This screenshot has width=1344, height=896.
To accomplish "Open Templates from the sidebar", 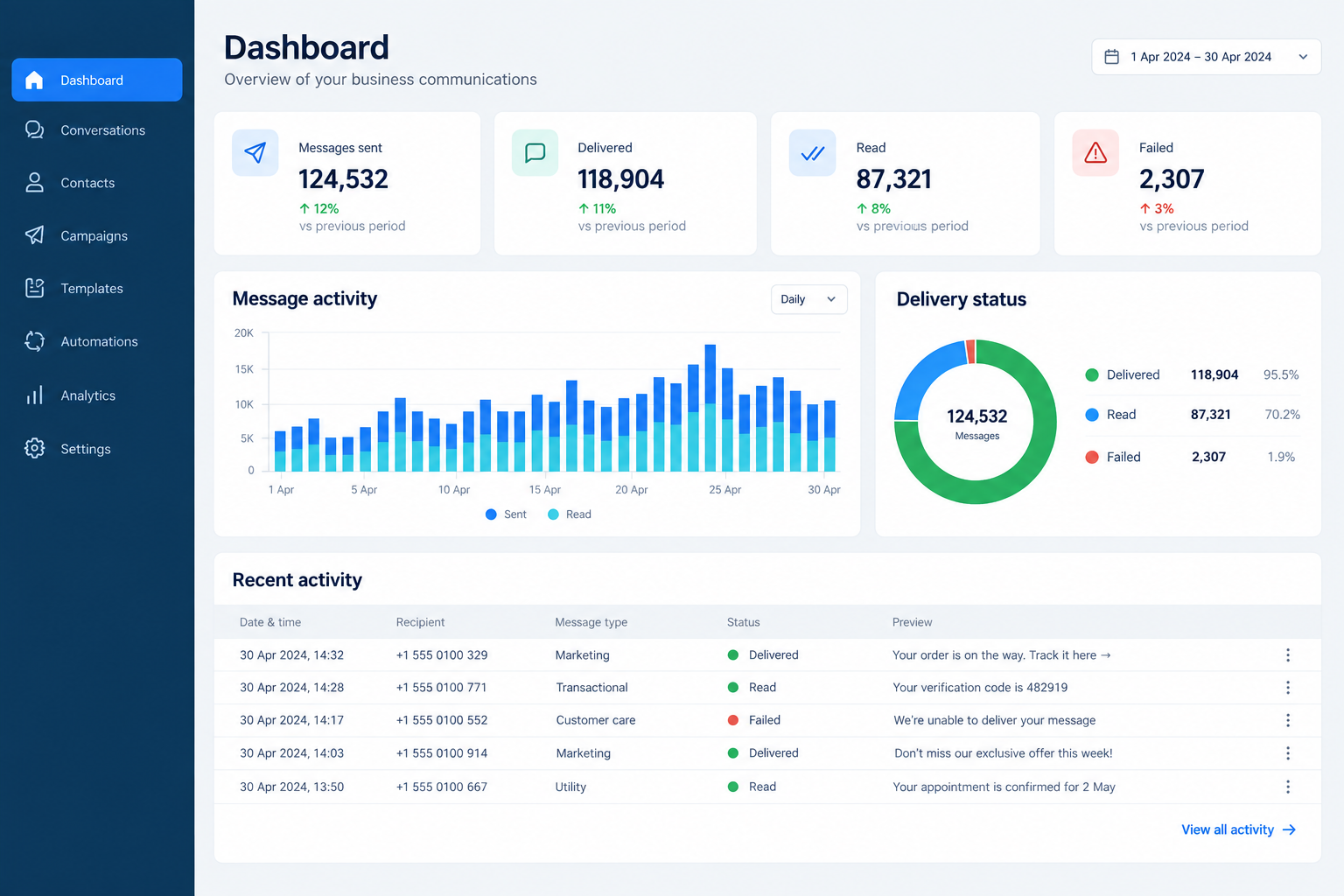I will pos(92,289).
